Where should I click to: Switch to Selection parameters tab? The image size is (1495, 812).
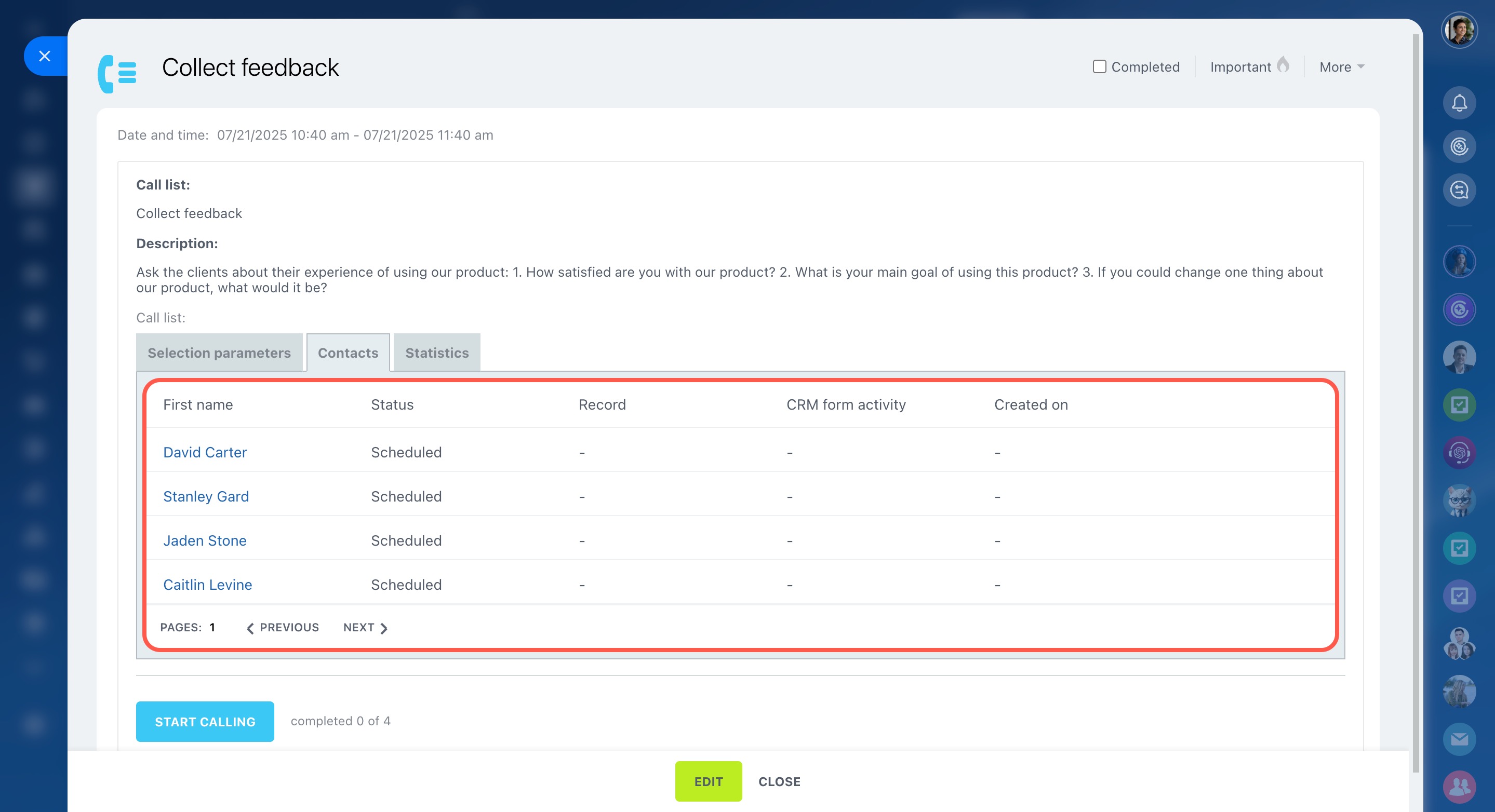click(x=219, y=353)
